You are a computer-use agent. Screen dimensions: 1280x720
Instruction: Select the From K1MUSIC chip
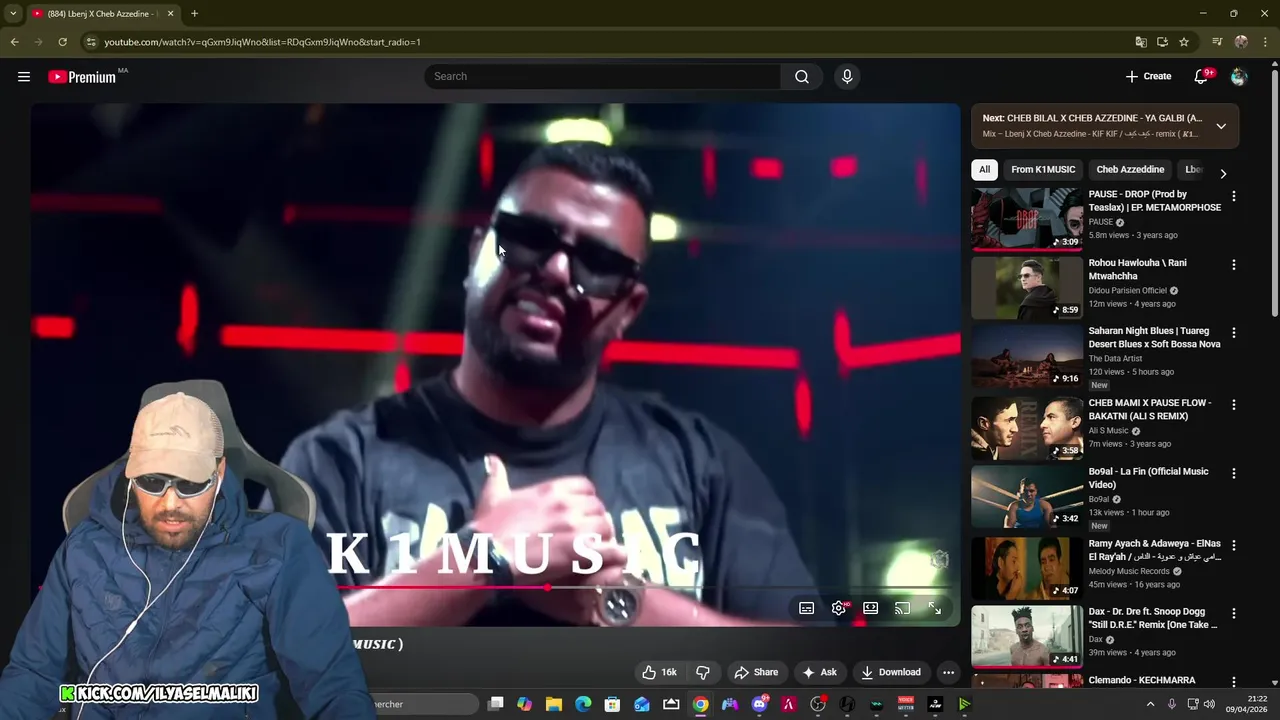[x=1043, y=169]
